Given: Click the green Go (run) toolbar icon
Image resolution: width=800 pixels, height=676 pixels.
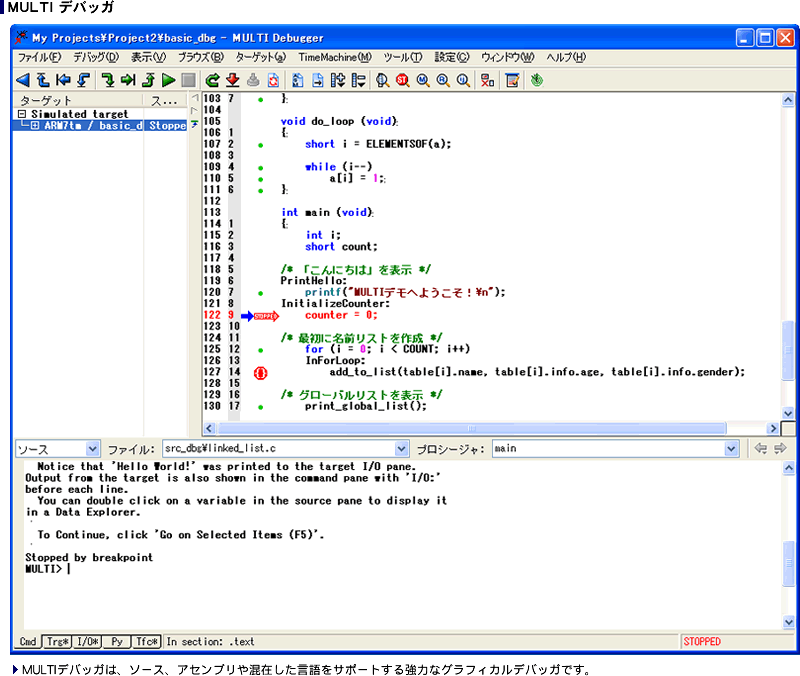Looking at the screenshot, I should [x=168, y=80].
